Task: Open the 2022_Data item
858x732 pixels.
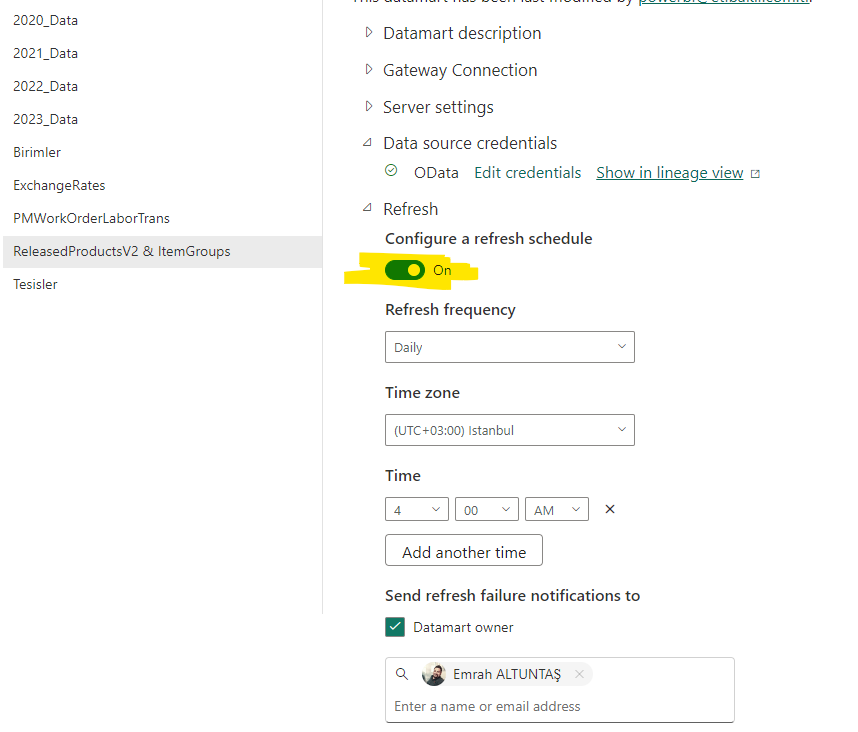Action: tap(45, 86)
